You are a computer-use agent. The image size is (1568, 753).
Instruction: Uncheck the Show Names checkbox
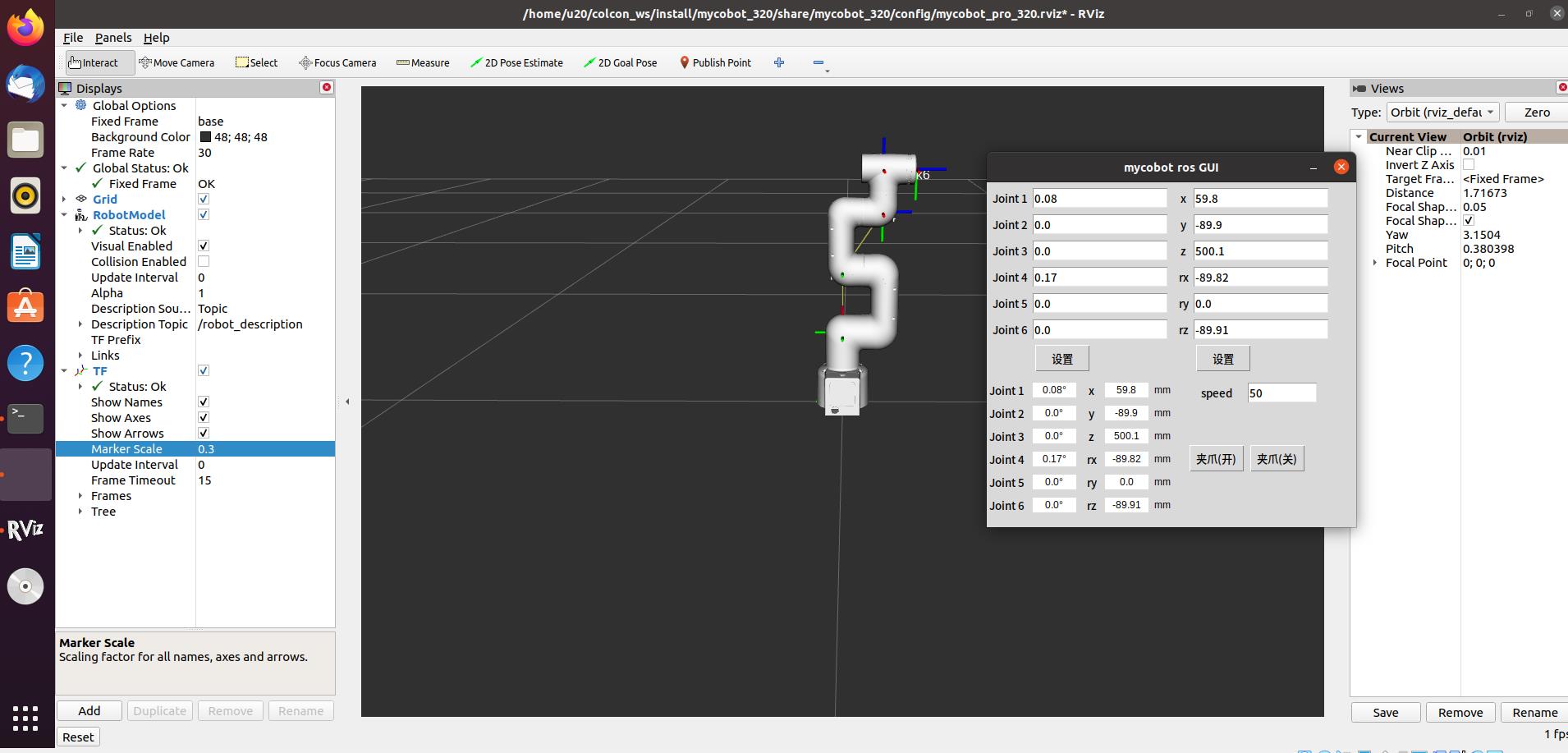click(x=204, y=402)
